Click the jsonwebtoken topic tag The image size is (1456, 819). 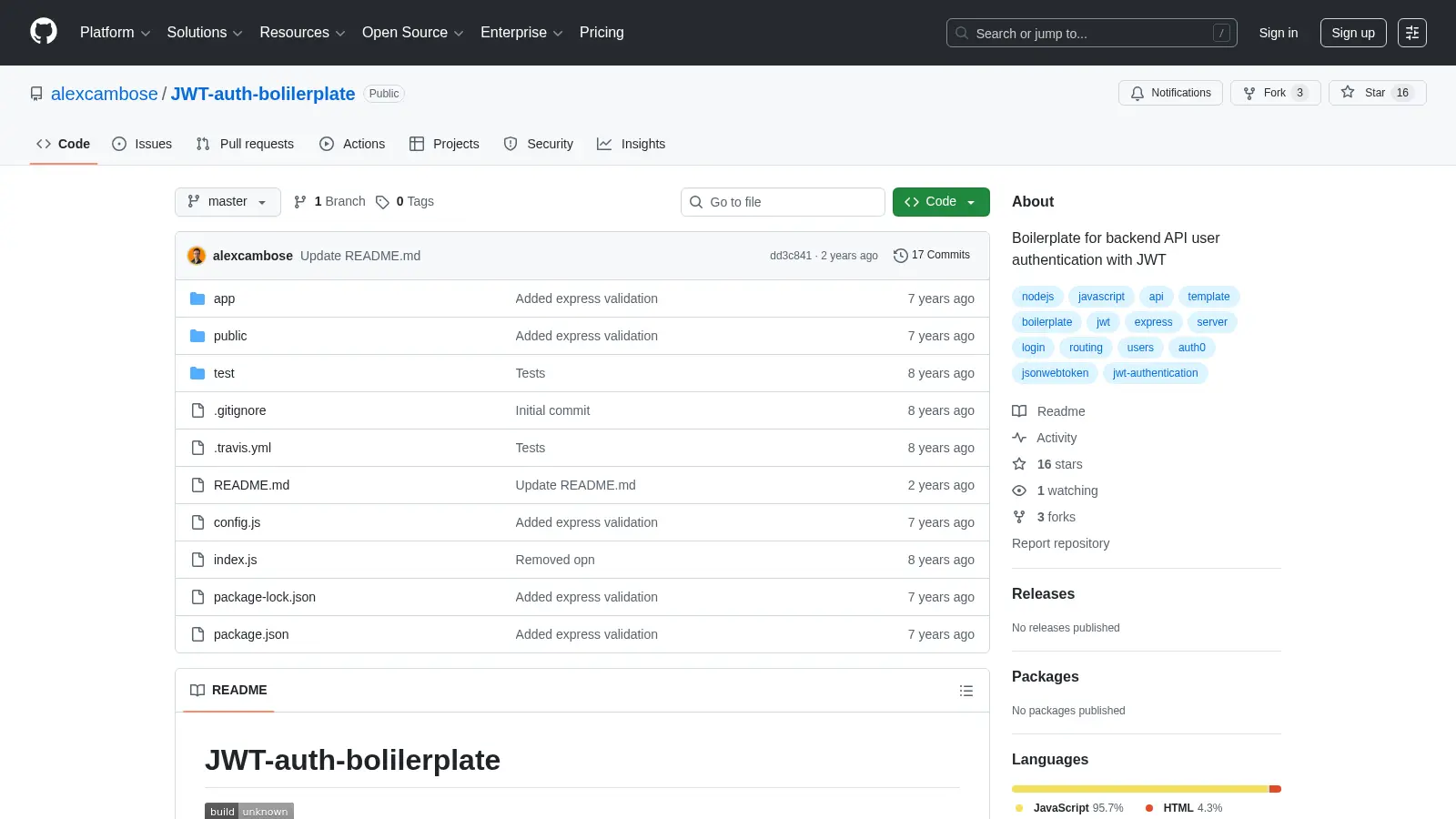[x=1055, y=373]
